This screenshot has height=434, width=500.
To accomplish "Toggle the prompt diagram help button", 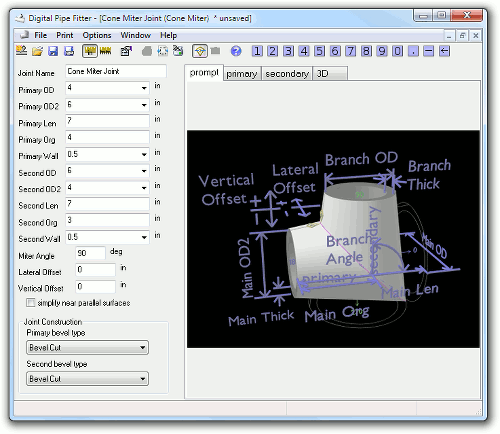I will click(x=200, y=51).
